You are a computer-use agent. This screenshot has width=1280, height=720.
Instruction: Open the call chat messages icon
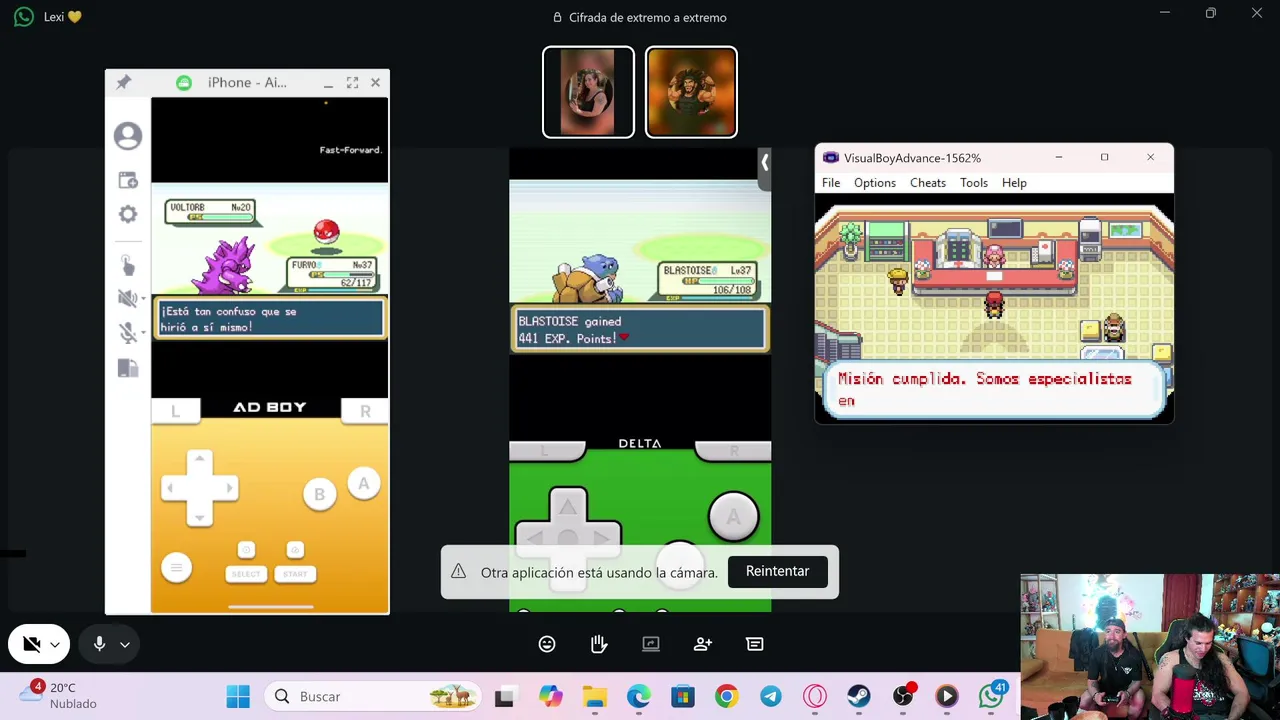(x=755, y=644)
